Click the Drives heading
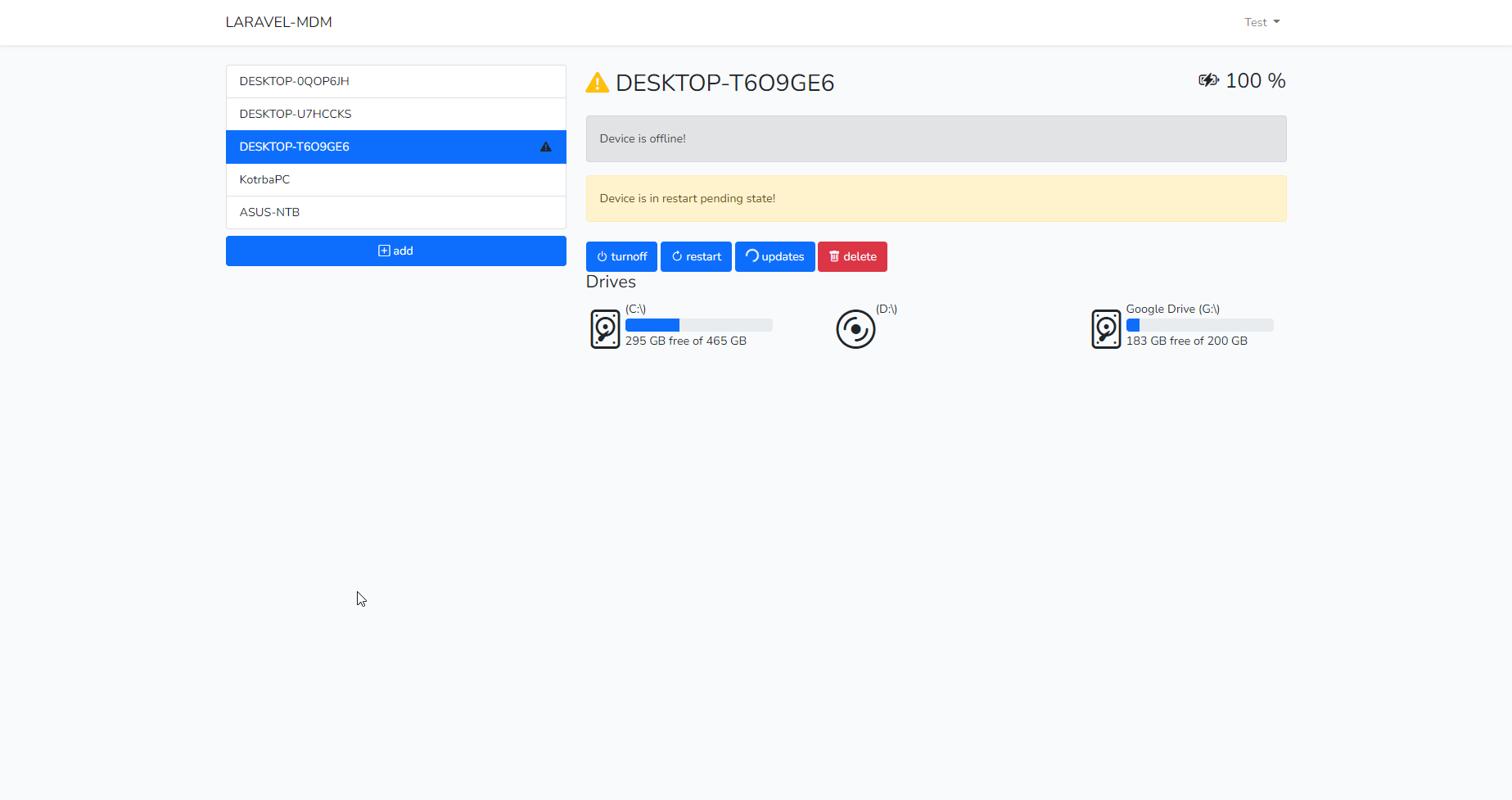 611,282
